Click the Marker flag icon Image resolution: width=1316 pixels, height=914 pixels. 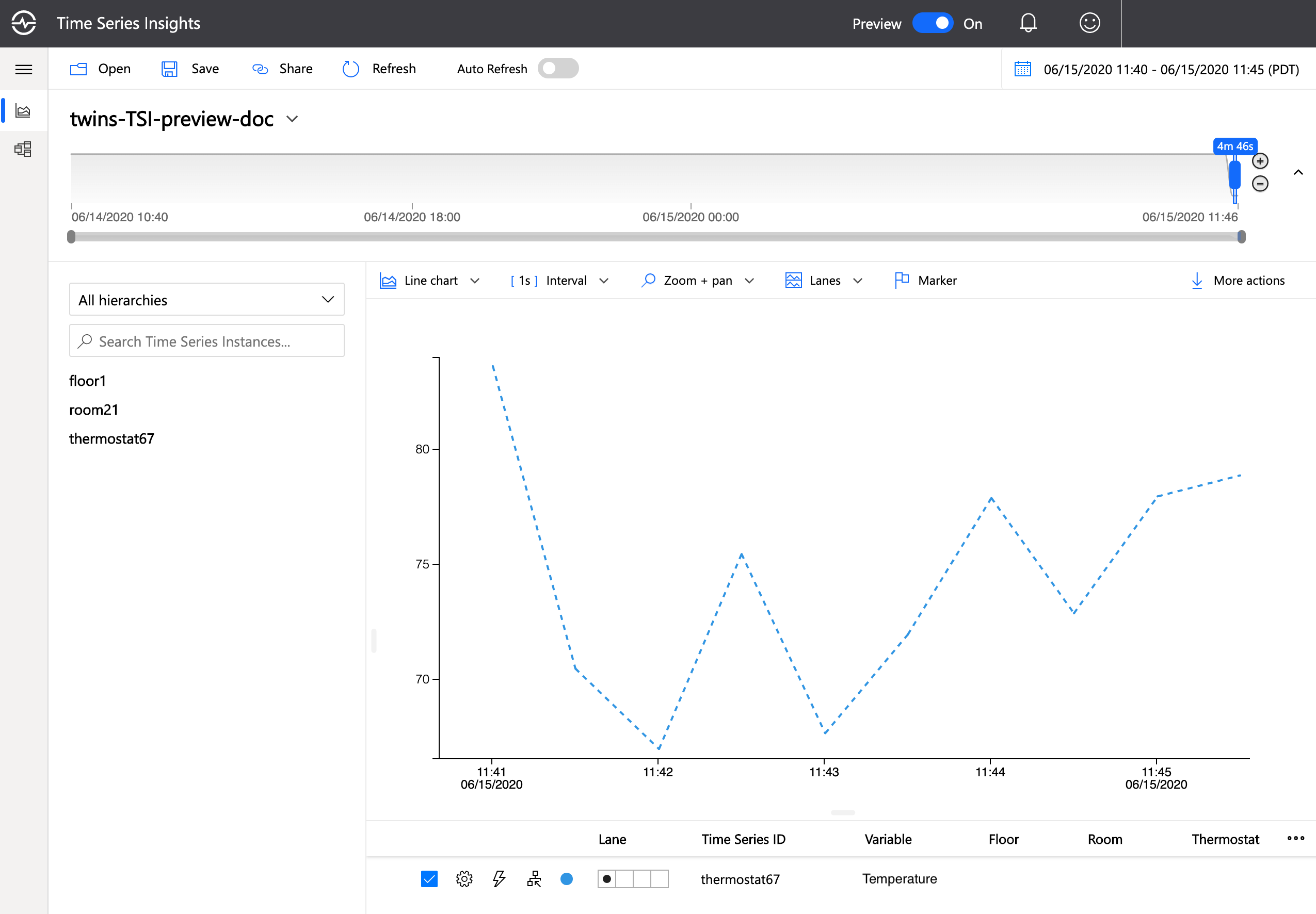tap(902, 280)
